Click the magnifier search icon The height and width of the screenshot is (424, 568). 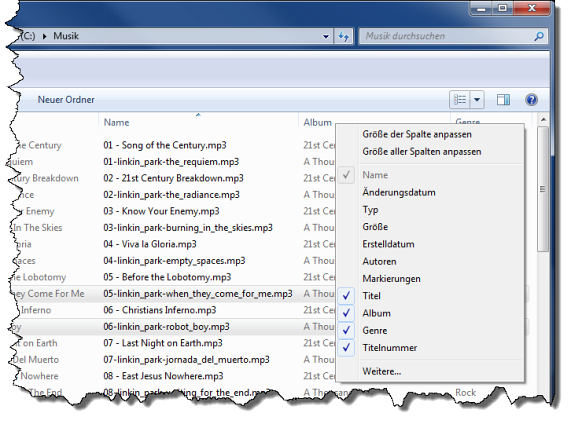[x=539, y=36]
